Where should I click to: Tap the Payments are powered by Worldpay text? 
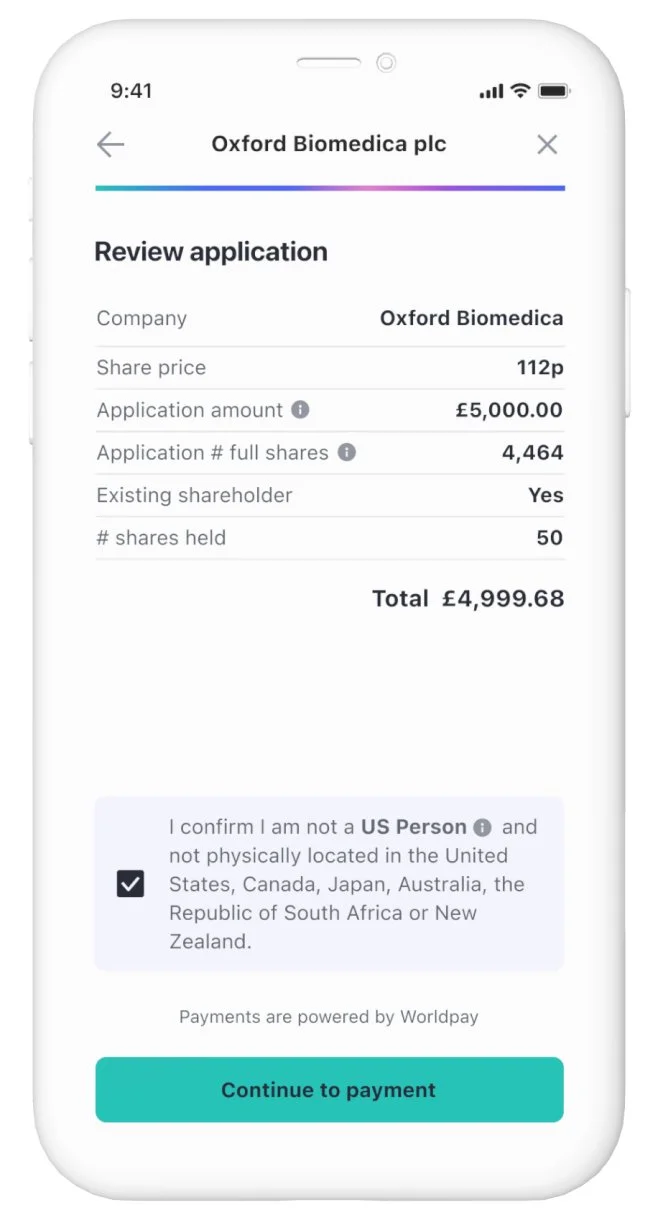point(329,1017)
